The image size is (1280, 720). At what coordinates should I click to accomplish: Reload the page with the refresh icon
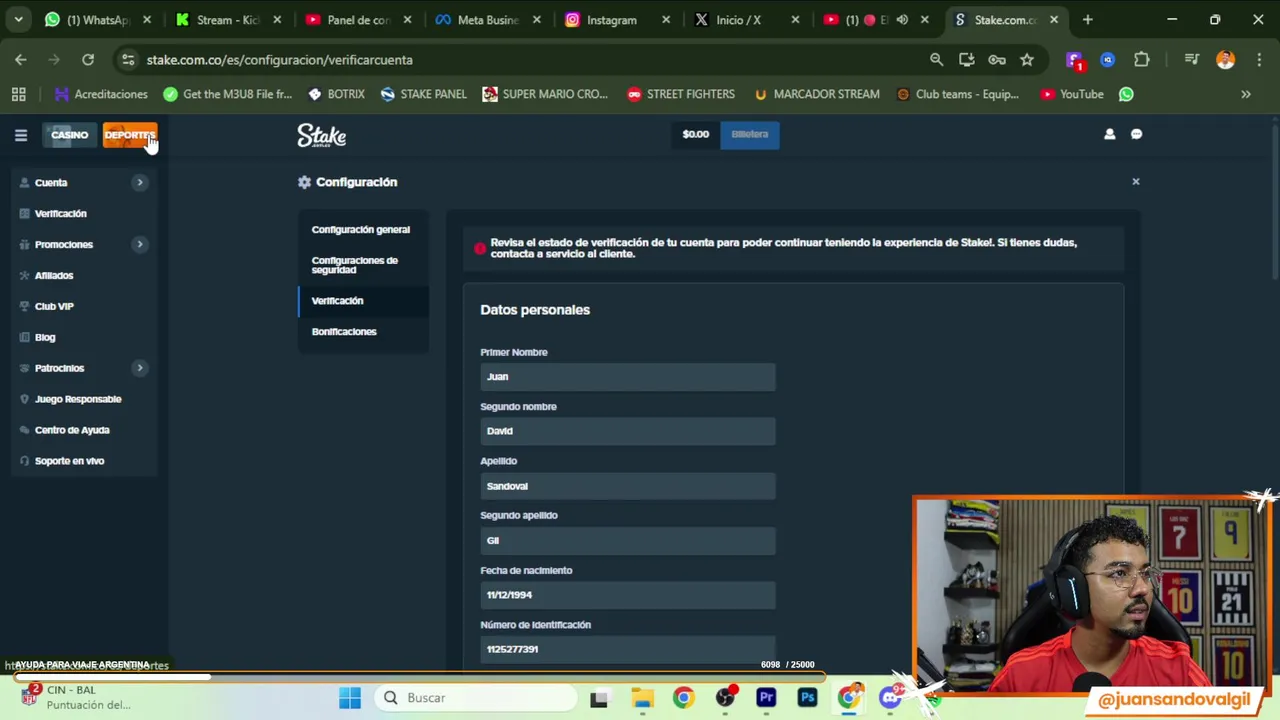[88, 60]
